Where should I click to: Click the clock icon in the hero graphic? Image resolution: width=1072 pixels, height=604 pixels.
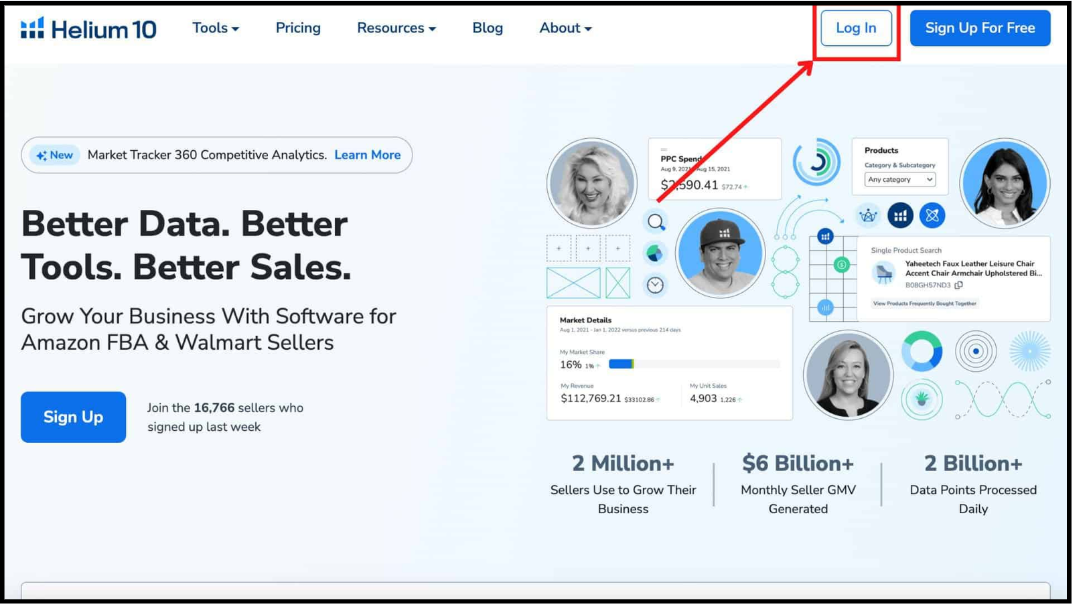tap(655, 285)
